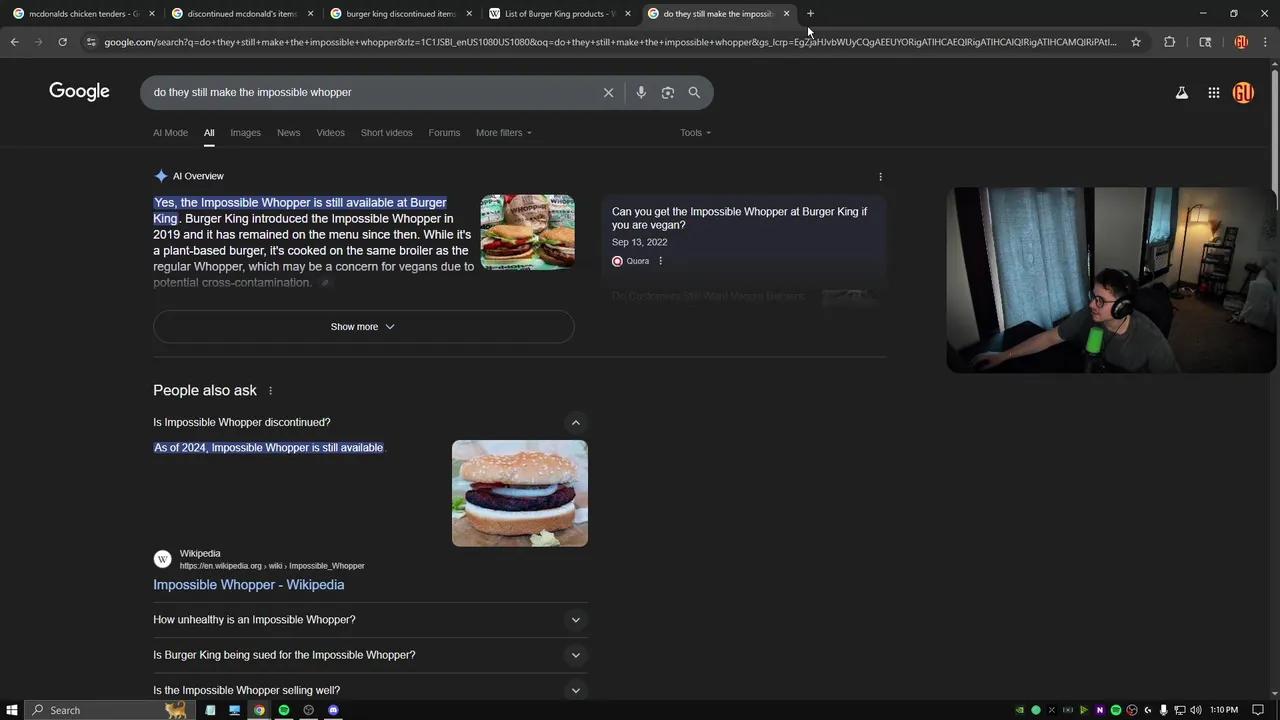Go back to previous page
The width and height of the screenshot is (1280, 720).
[14, 42]
